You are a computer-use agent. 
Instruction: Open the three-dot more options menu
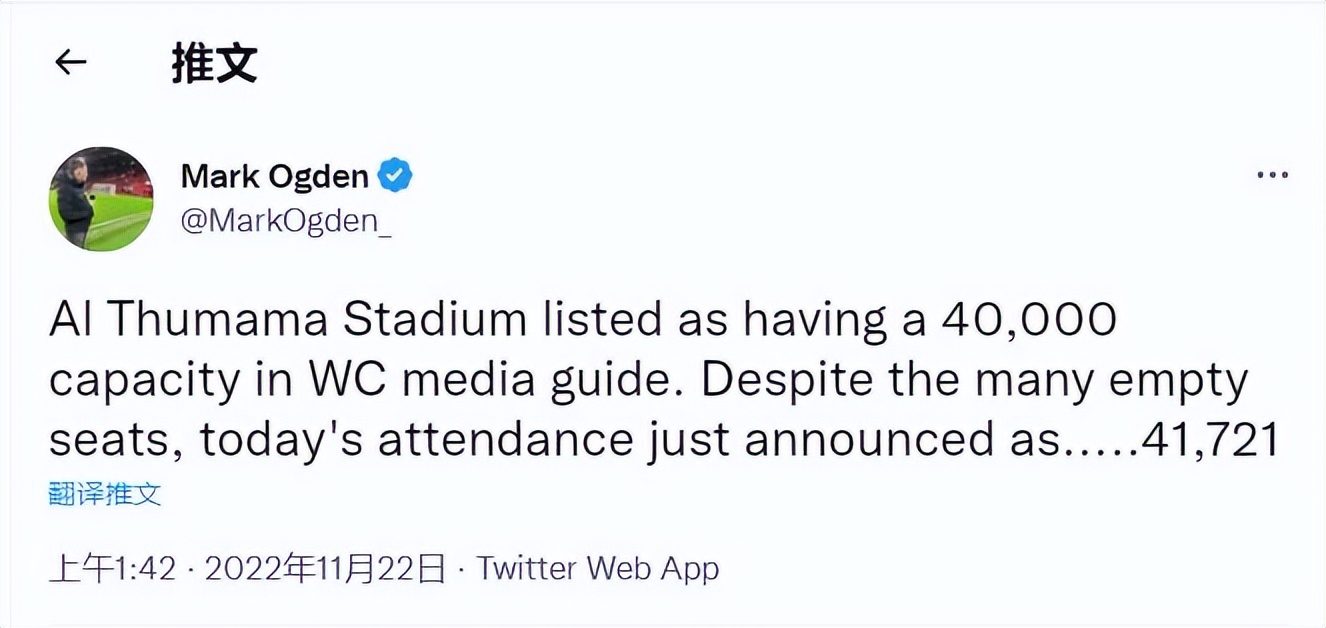(1272, 175)
